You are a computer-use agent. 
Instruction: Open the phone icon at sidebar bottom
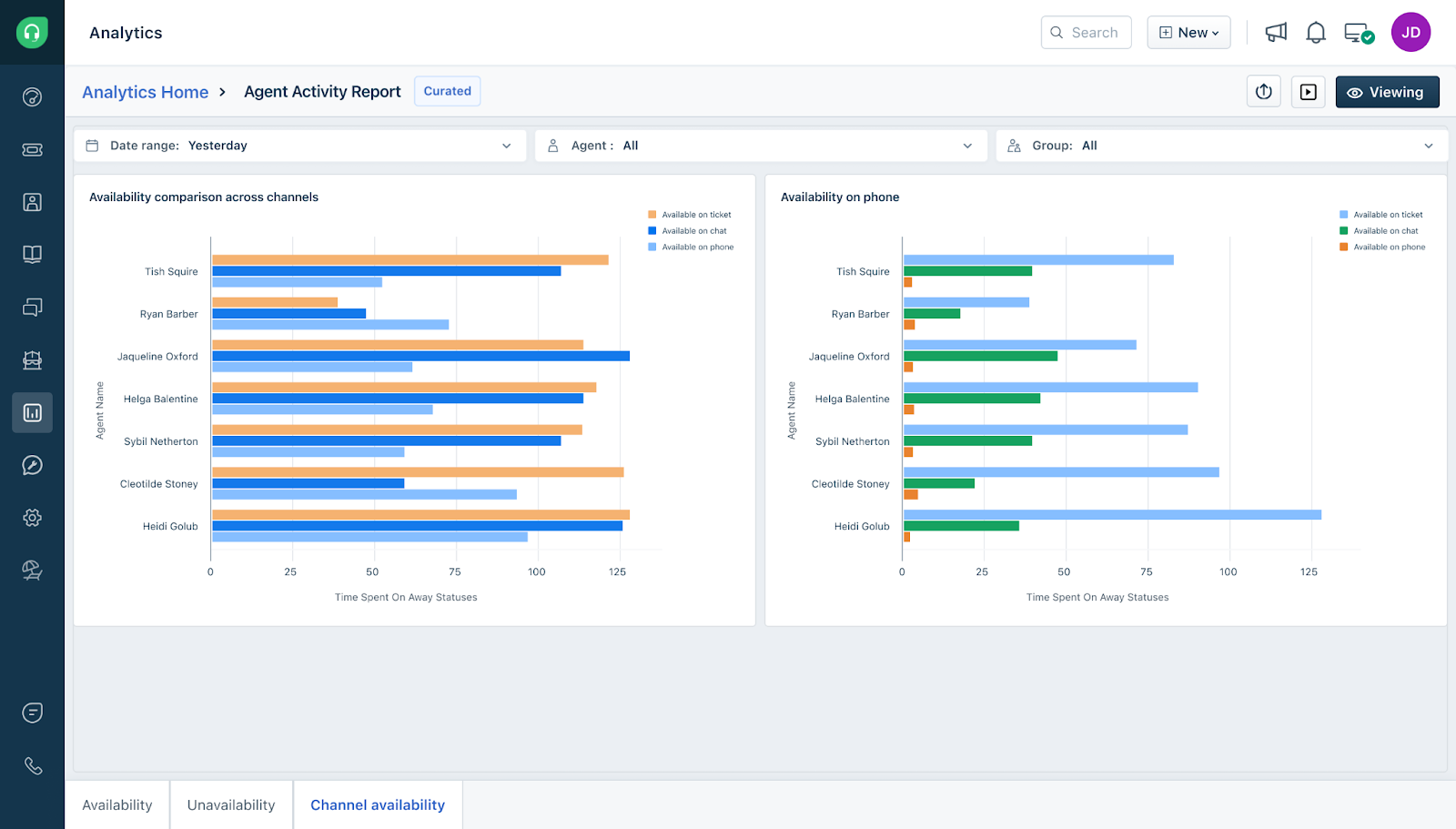(x=33, y=766)
